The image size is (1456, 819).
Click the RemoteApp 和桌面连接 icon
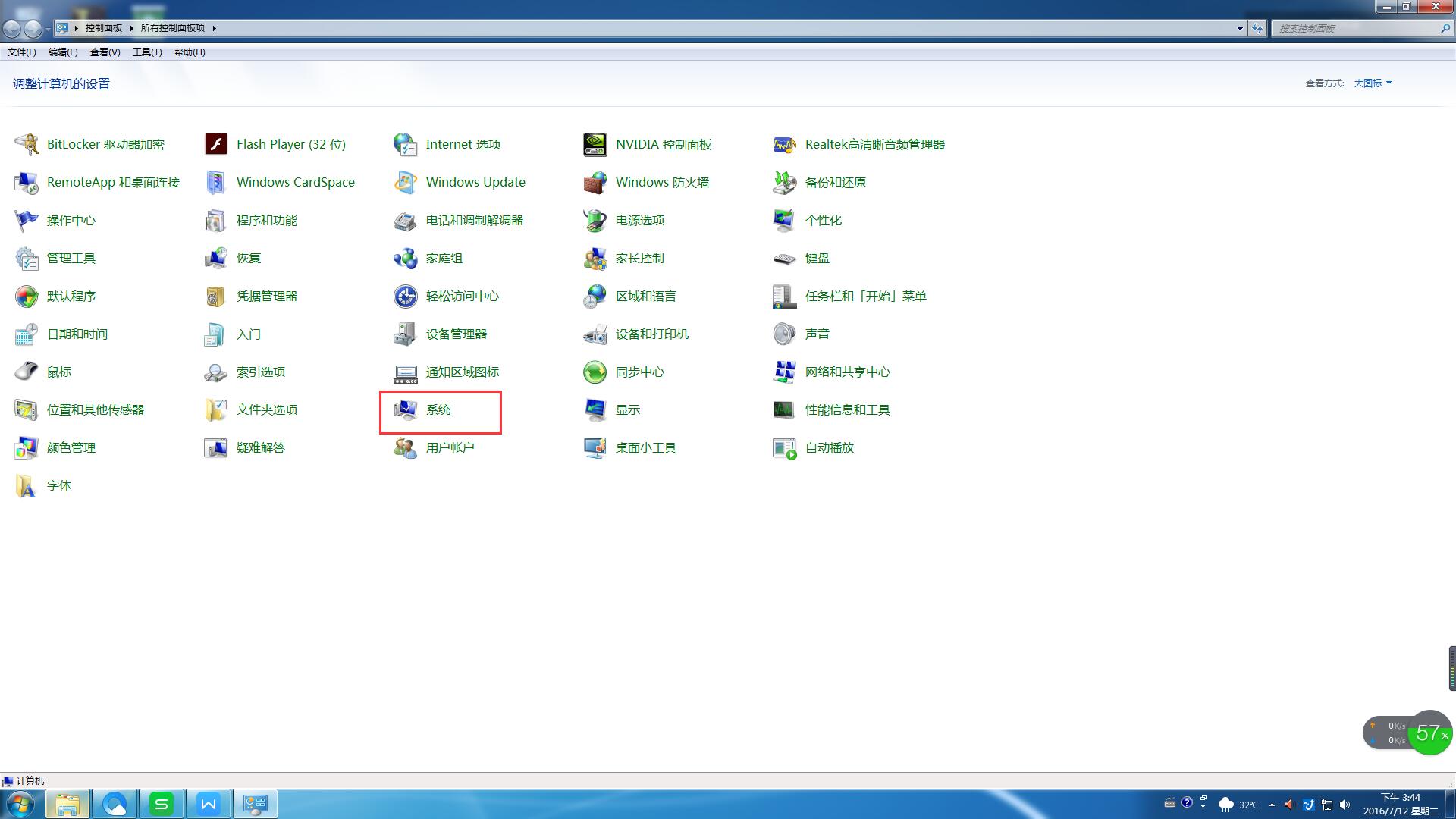pyautogui.click(x=27, y=182)
